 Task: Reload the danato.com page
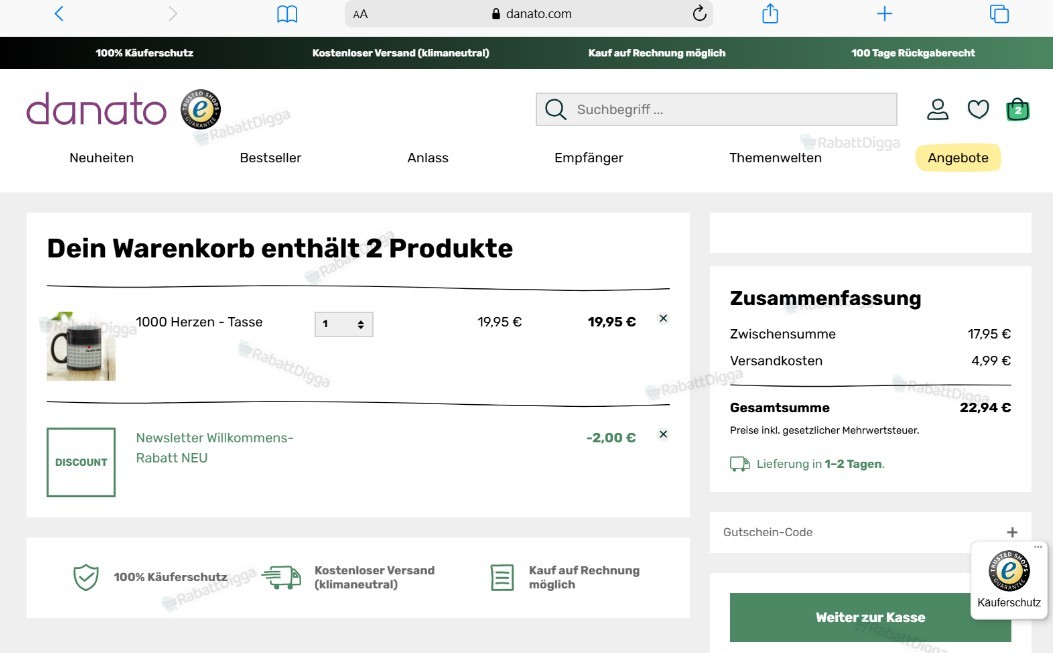699,13
